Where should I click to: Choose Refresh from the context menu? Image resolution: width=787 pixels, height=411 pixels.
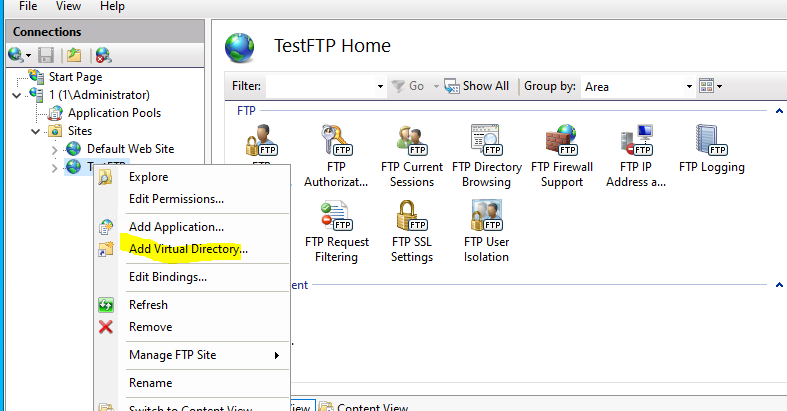[192, 305]
